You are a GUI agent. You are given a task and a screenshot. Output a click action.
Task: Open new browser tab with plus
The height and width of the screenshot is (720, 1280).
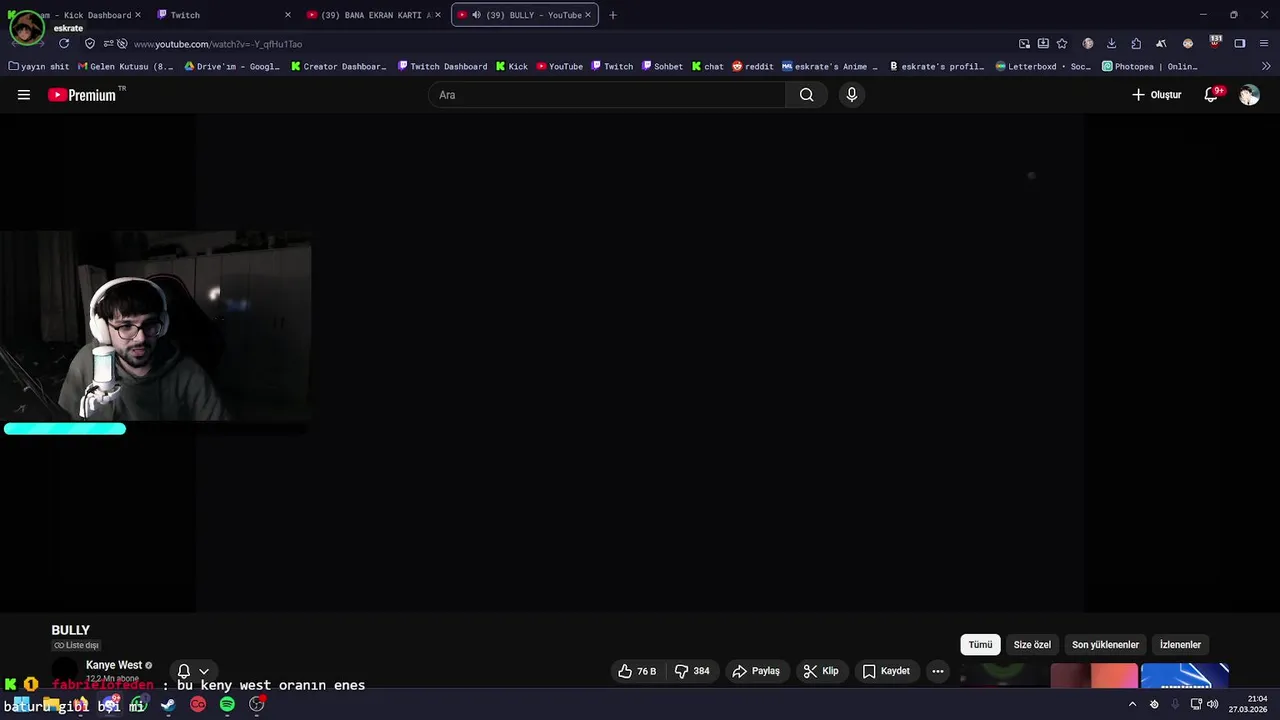click(613, 15)
